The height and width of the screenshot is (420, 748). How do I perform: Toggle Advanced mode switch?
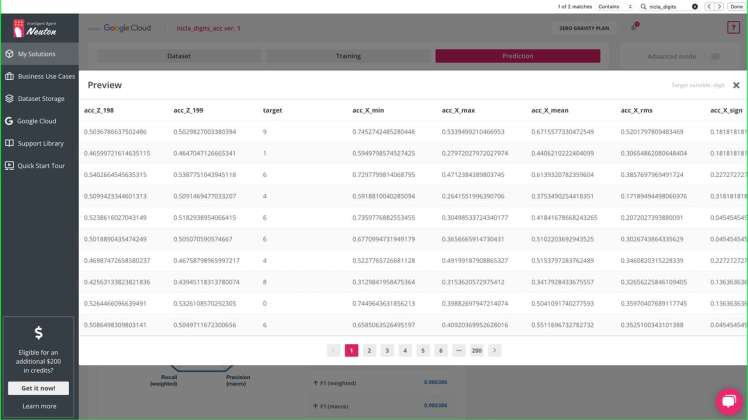coord(715,56)
